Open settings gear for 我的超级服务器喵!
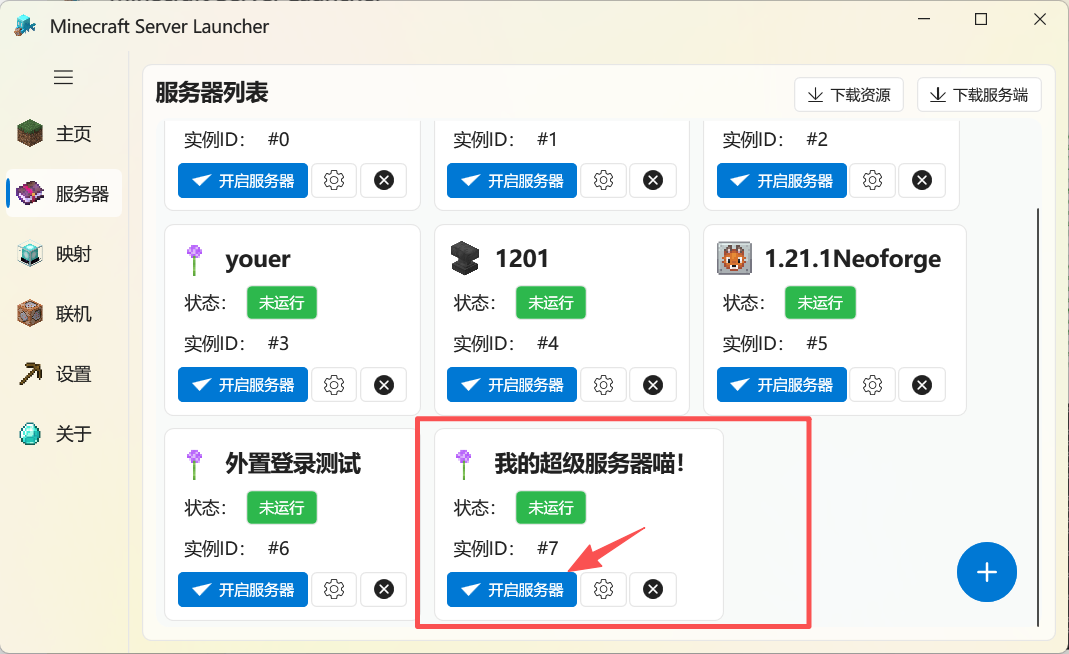The width and height of the screenshot is (1069, 654). point(603,590)
